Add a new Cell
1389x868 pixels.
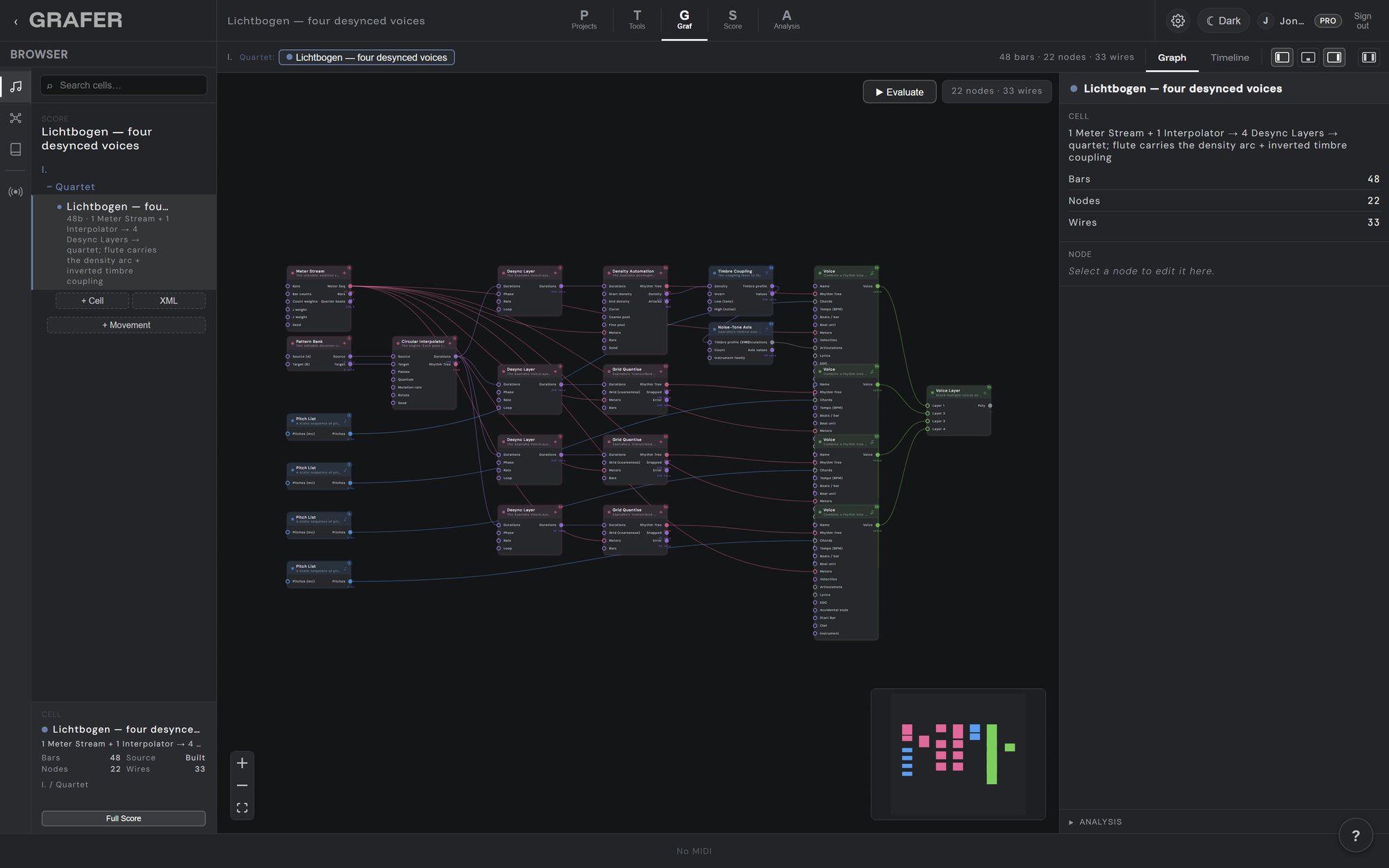(x=92, y=301)
